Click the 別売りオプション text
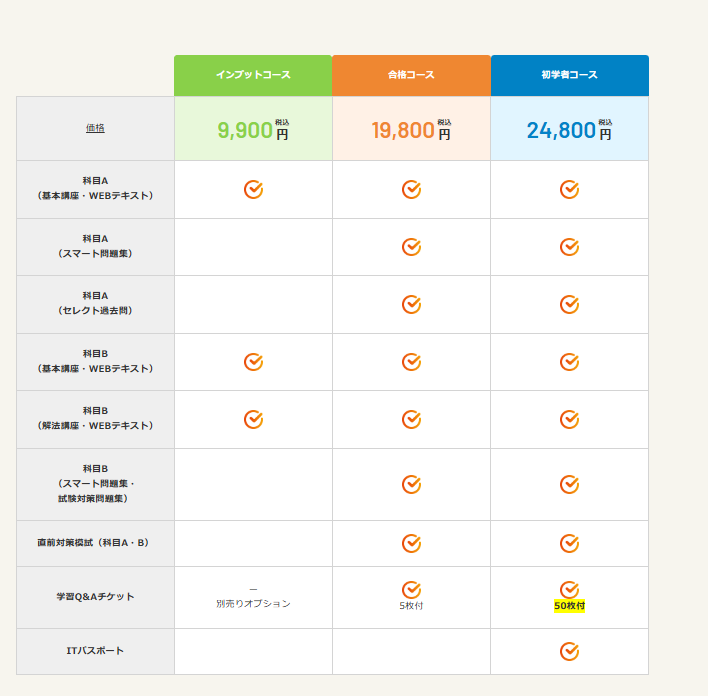 (253, 603)
